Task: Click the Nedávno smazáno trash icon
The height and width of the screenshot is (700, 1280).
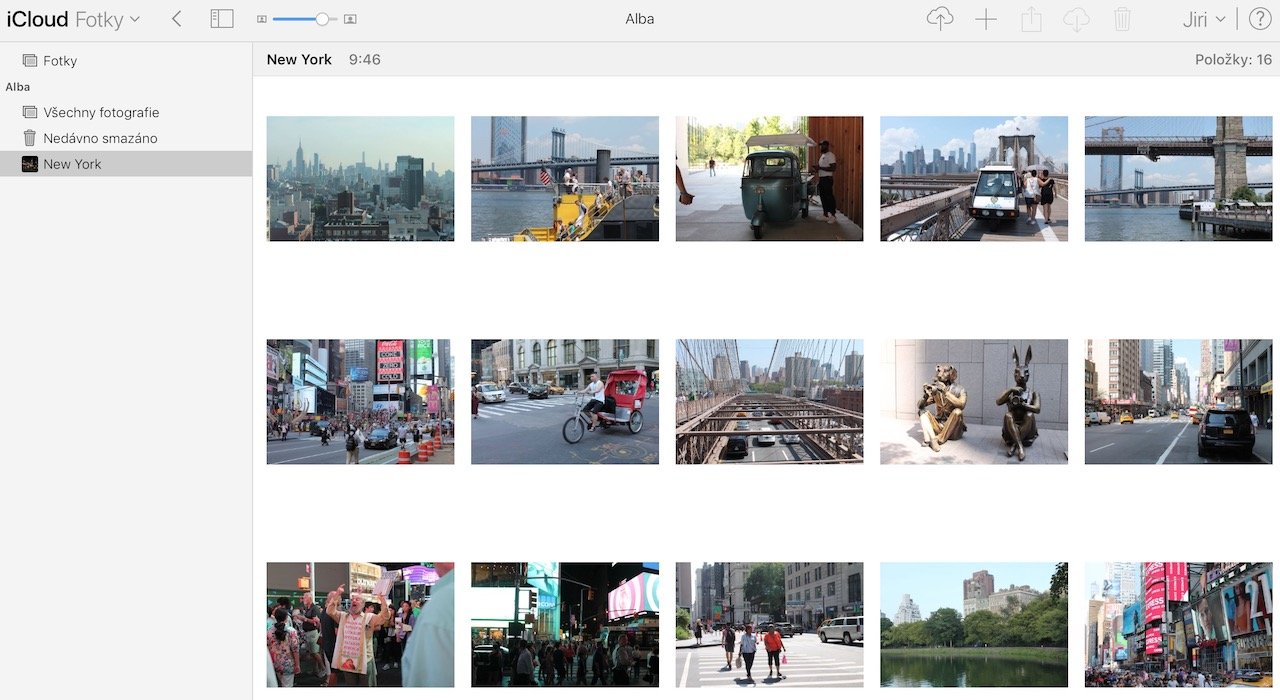Action: click(30, 138)
